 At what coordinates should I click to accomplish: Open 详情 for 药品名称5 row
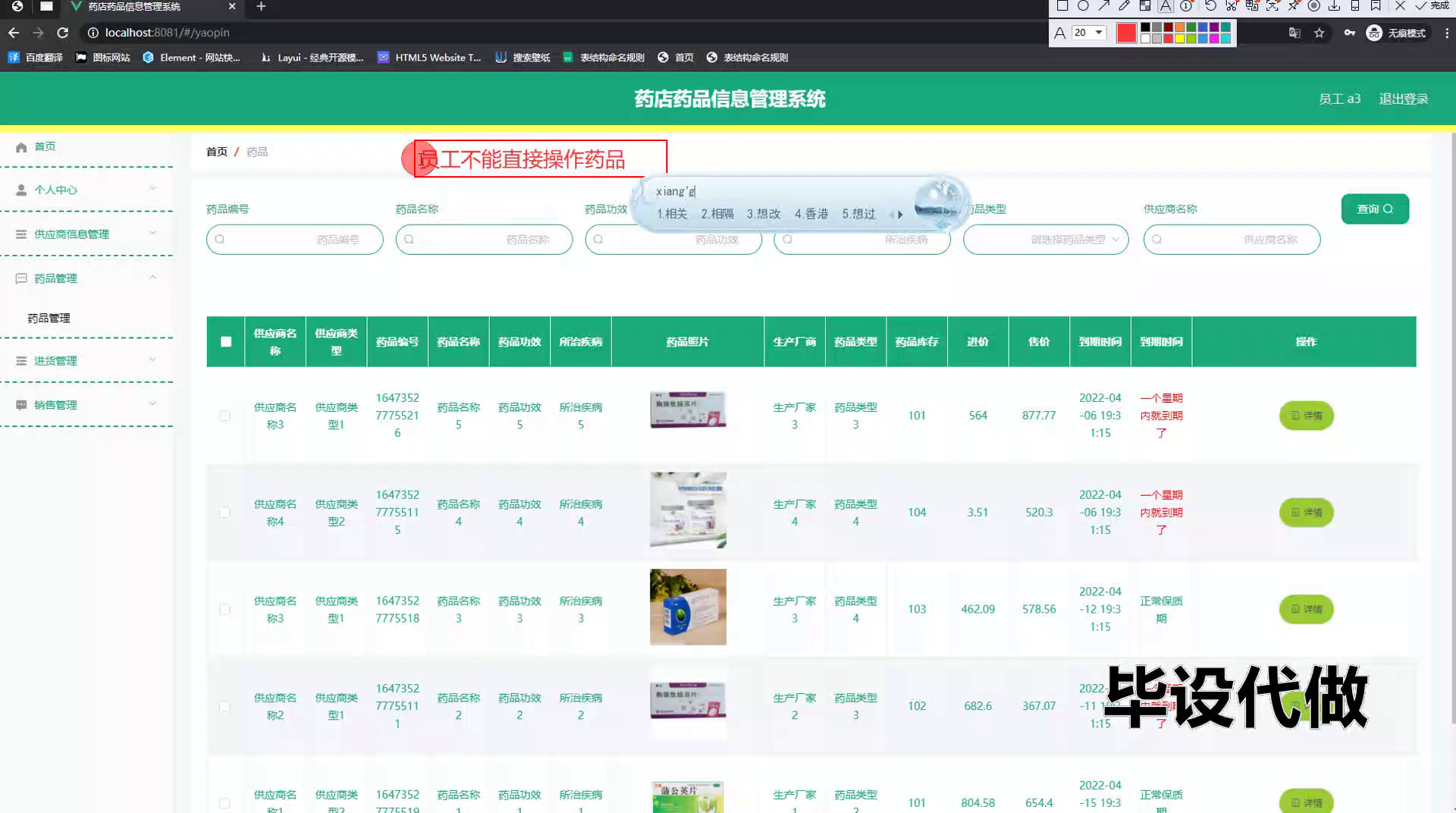[x=1306, y=416]
